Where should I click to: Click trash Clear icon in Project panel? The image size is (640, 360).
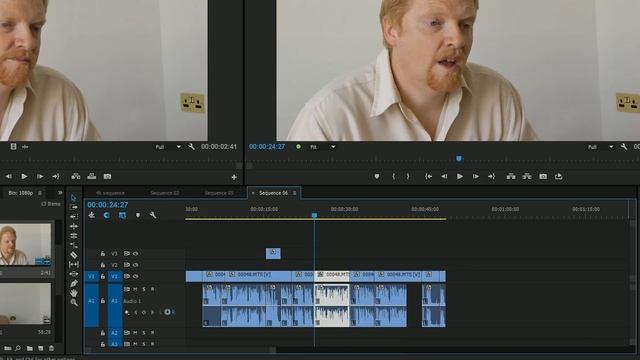point(51,348)
